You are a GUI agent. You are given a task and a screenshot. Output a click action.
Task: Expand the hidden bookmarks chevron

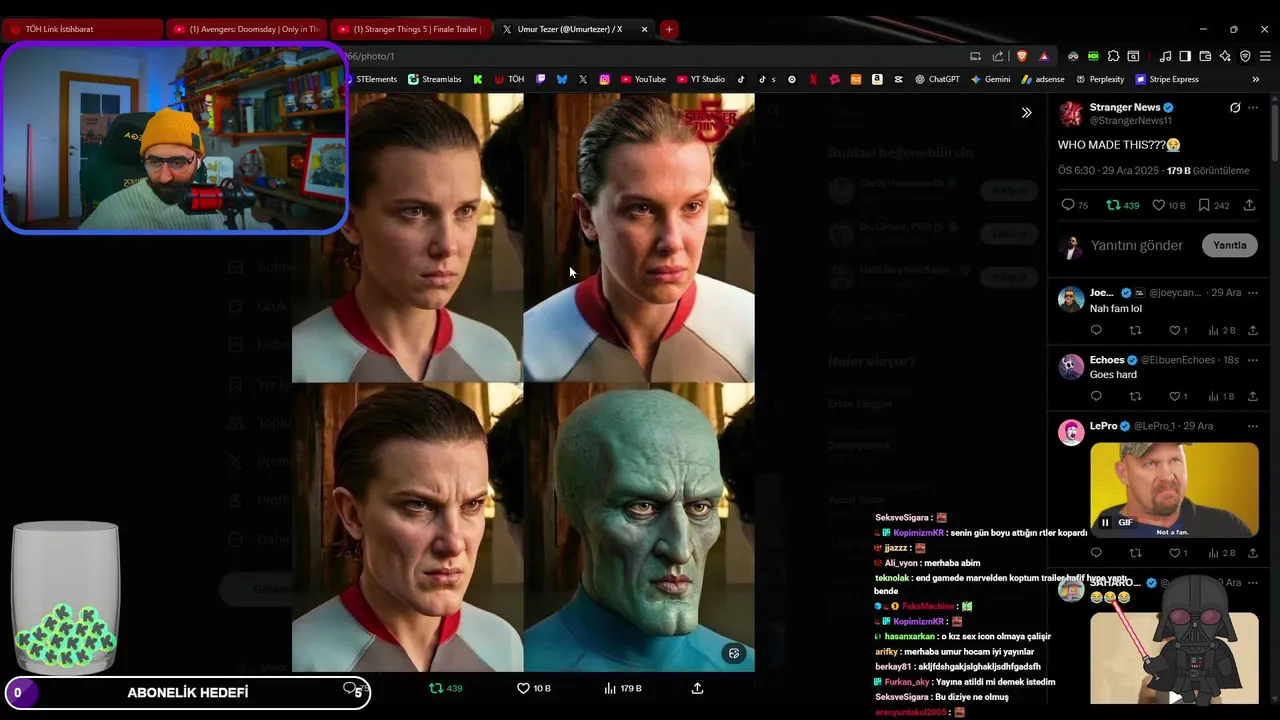[x=1256, y=79]
